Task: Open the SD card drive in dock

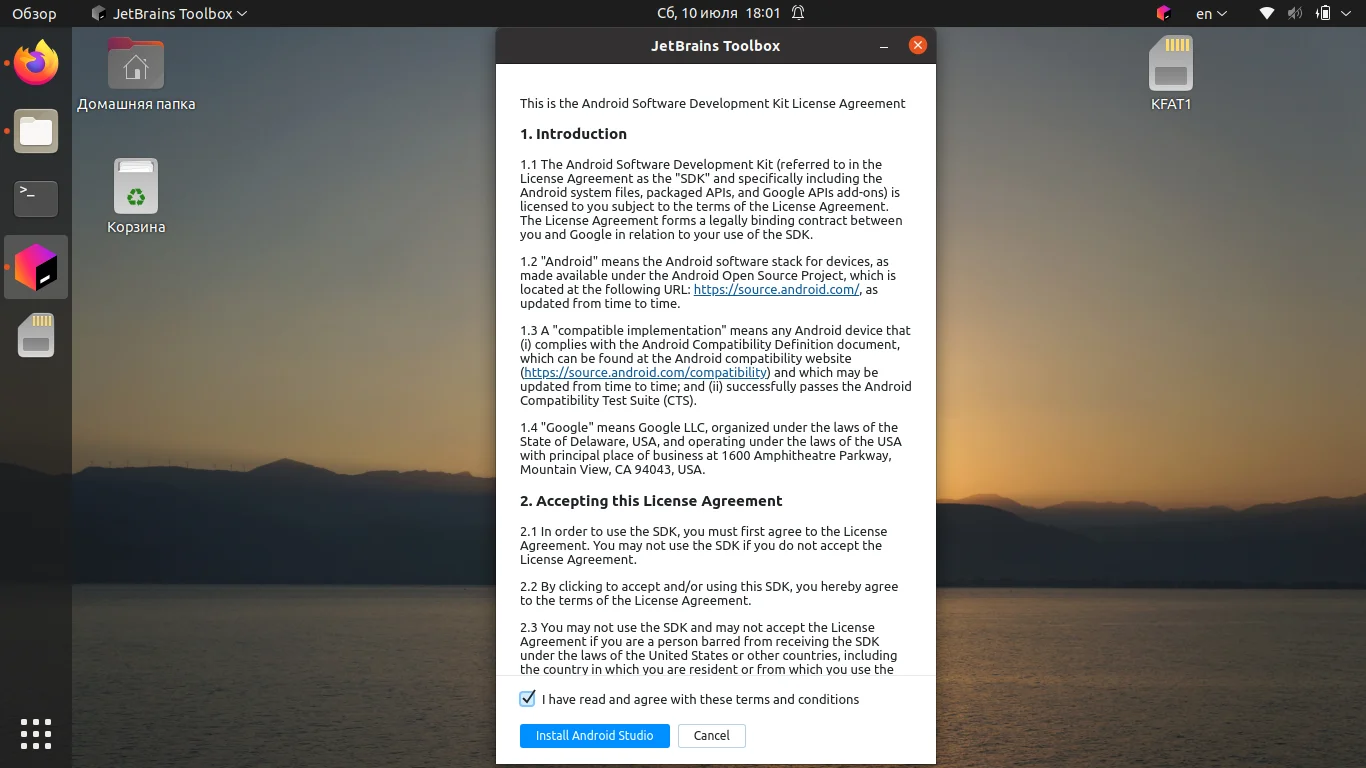Action: pos(36,335)
